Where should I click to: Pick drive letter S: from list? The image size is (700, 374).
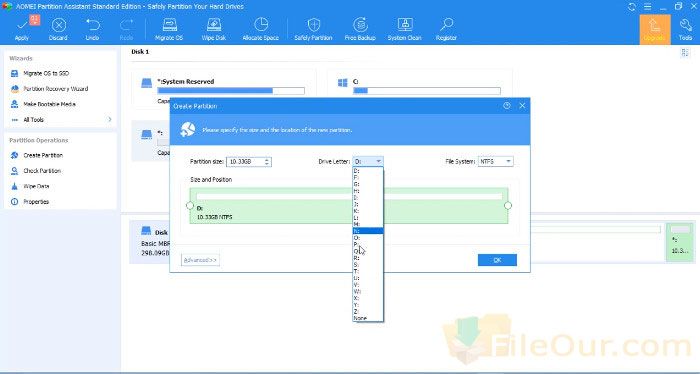[367, 265]
